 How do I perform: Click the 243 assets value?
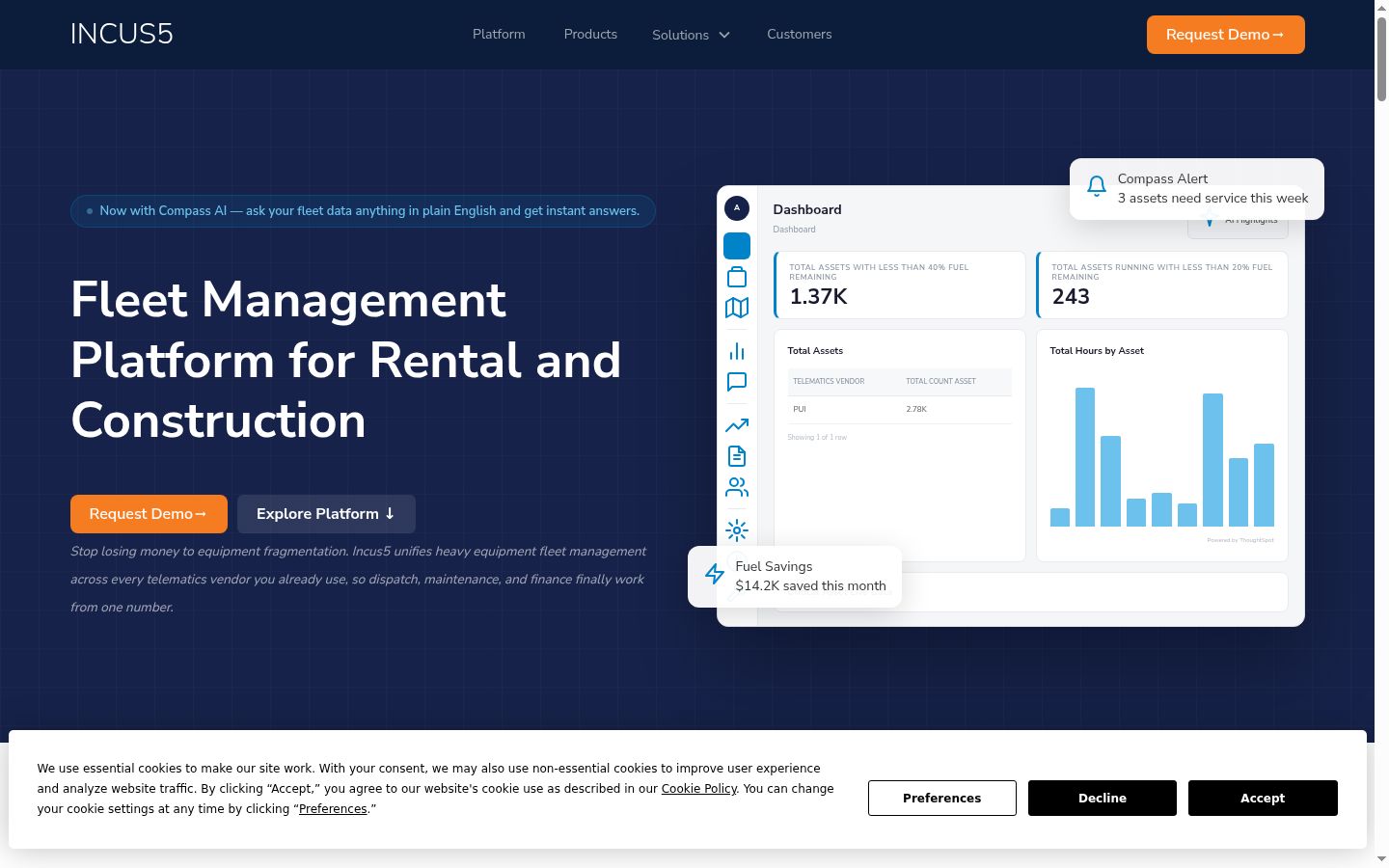click(1071, 297)
